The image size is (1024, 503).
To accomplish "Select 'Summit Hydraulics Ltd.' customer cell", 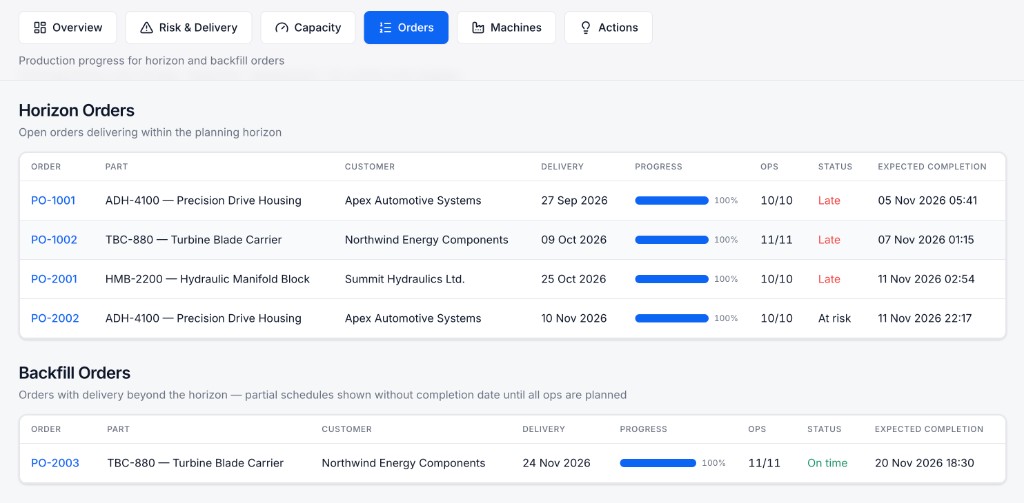I will point(405,279).
